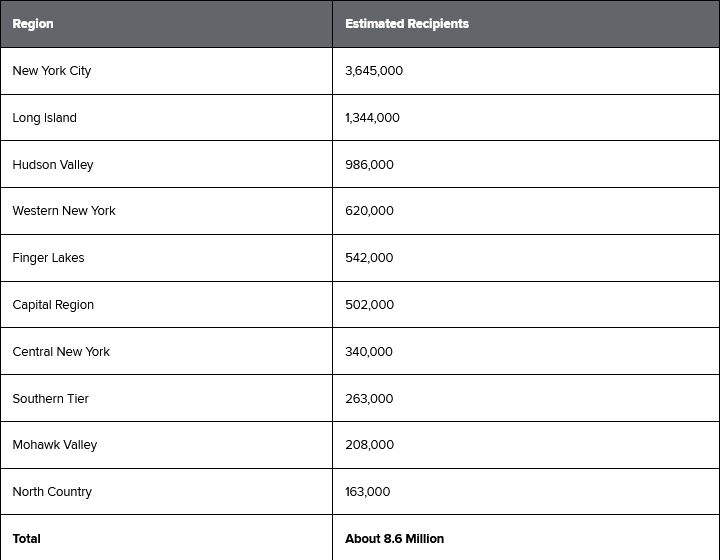Screen dimensions: 720x560
Task: Select the 1,344,000 recipients value
Action: tap(372, 118)
